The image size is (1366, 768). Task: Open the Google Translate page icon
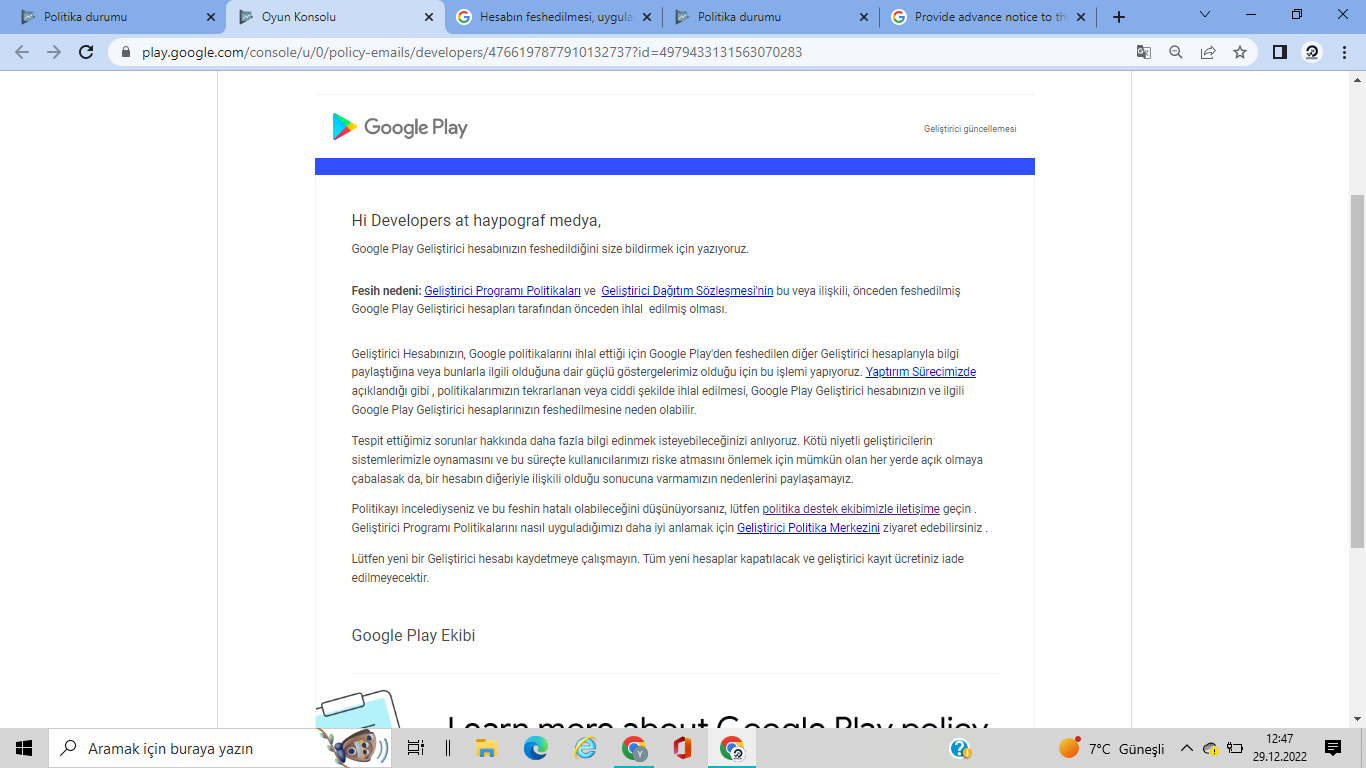point(1144,52)
